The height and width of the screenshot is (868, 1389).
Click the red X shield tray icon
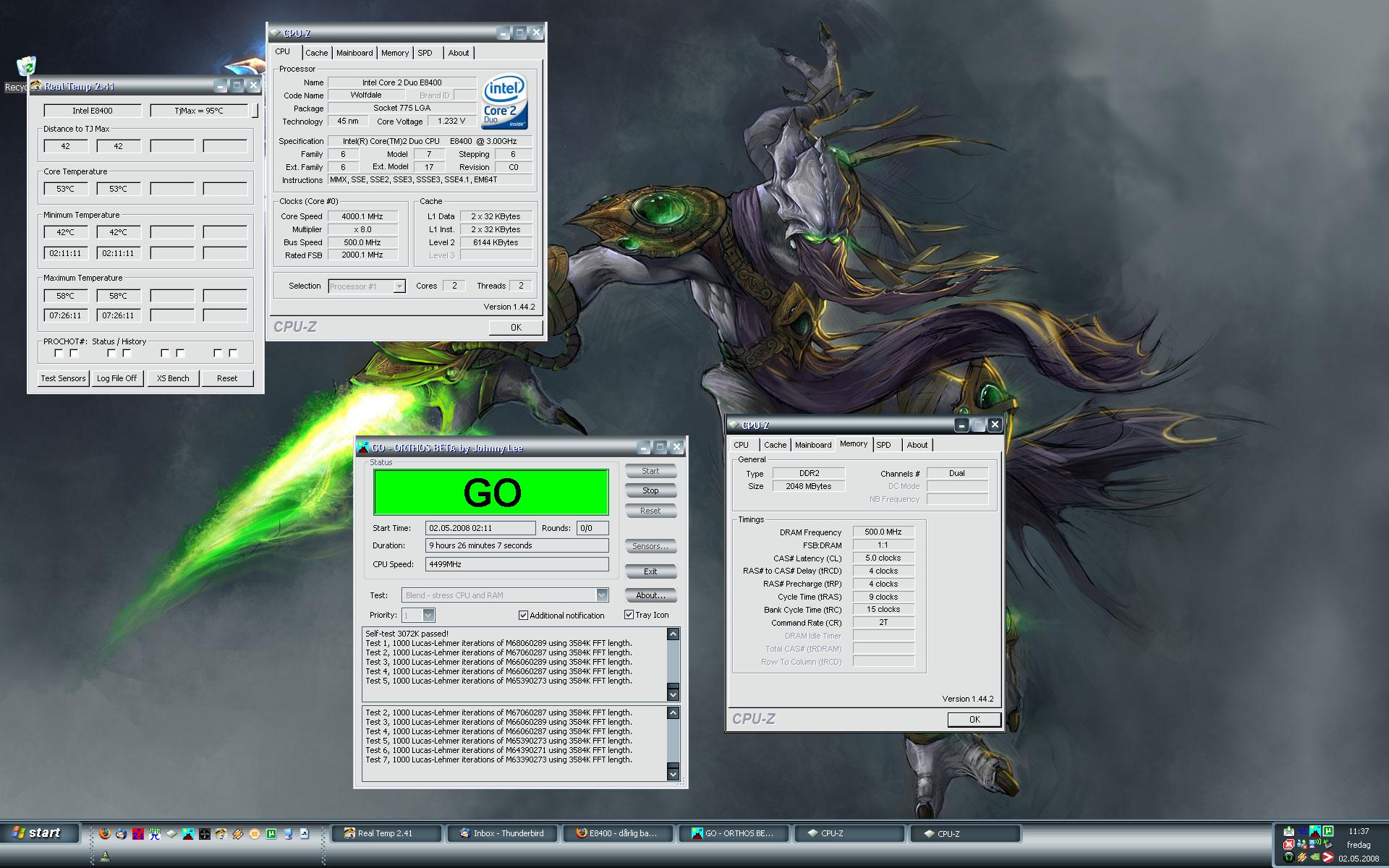tap(1289, 844)
